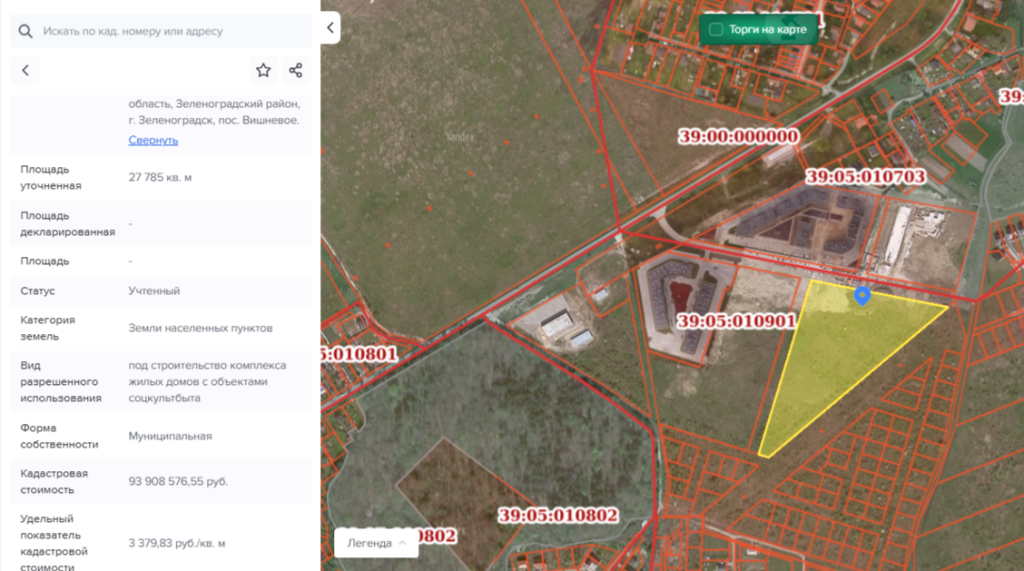Click the cadastral quarter label 39:05:010703
Screen dimensions: 1024x571
pos(865,177)
